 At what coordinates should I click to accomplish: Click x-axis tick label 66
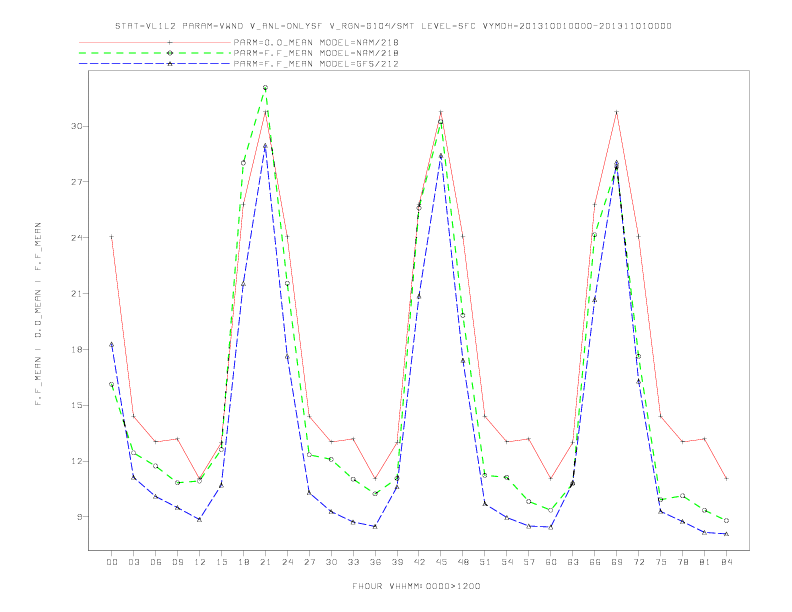595,562
